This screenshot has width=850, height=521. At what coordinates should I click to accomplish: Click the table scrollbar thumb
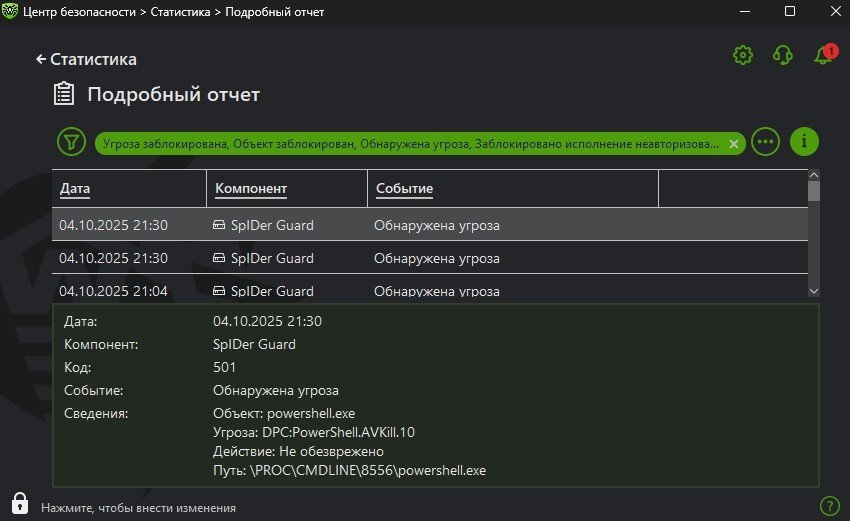(x=814, y=191)
